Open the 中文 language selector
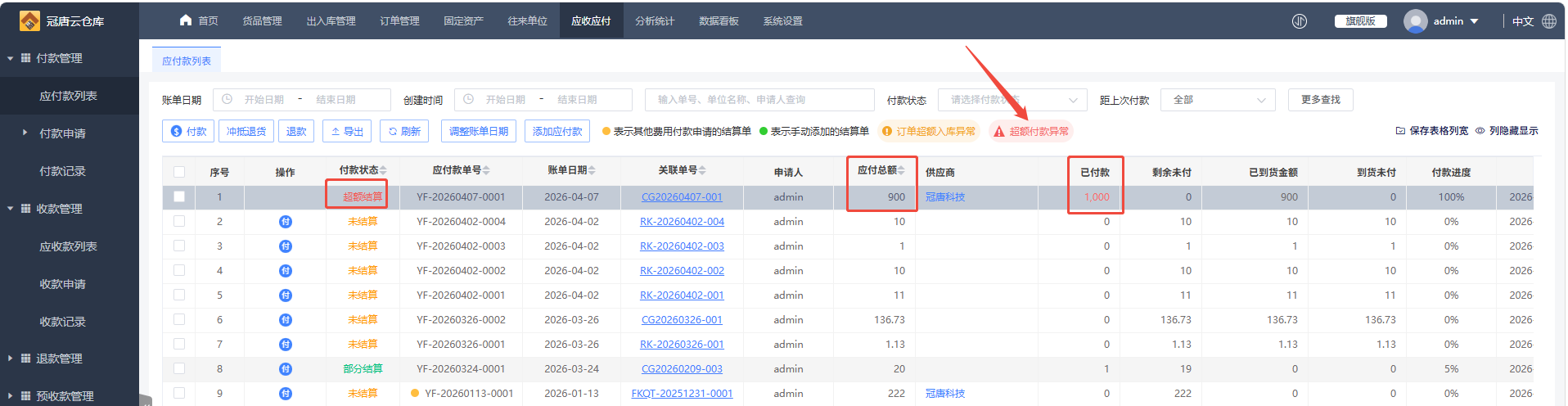 pos(1523,21)
